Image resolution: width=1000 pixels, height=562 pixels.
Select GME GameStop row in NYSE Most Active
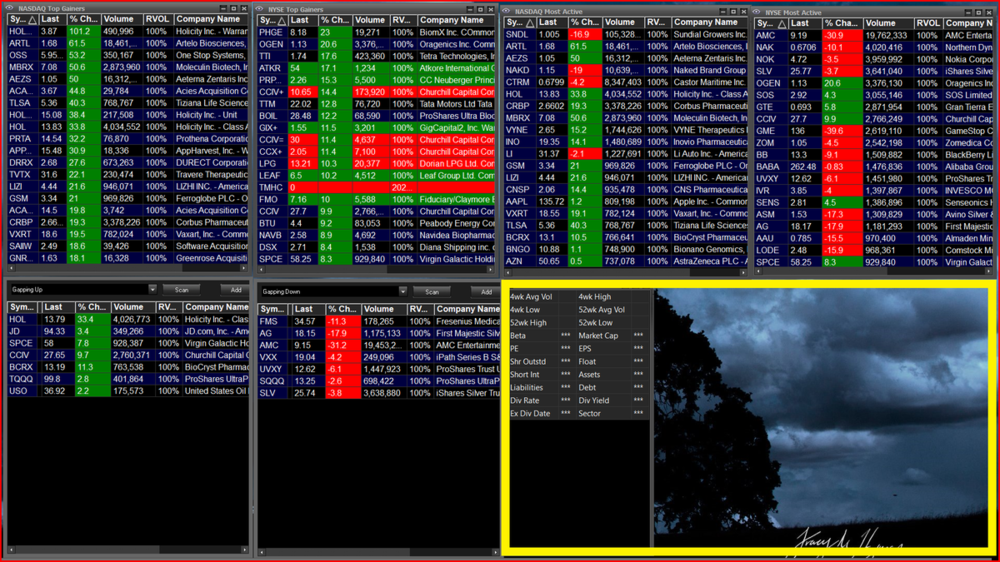click(x=874, y=131)
